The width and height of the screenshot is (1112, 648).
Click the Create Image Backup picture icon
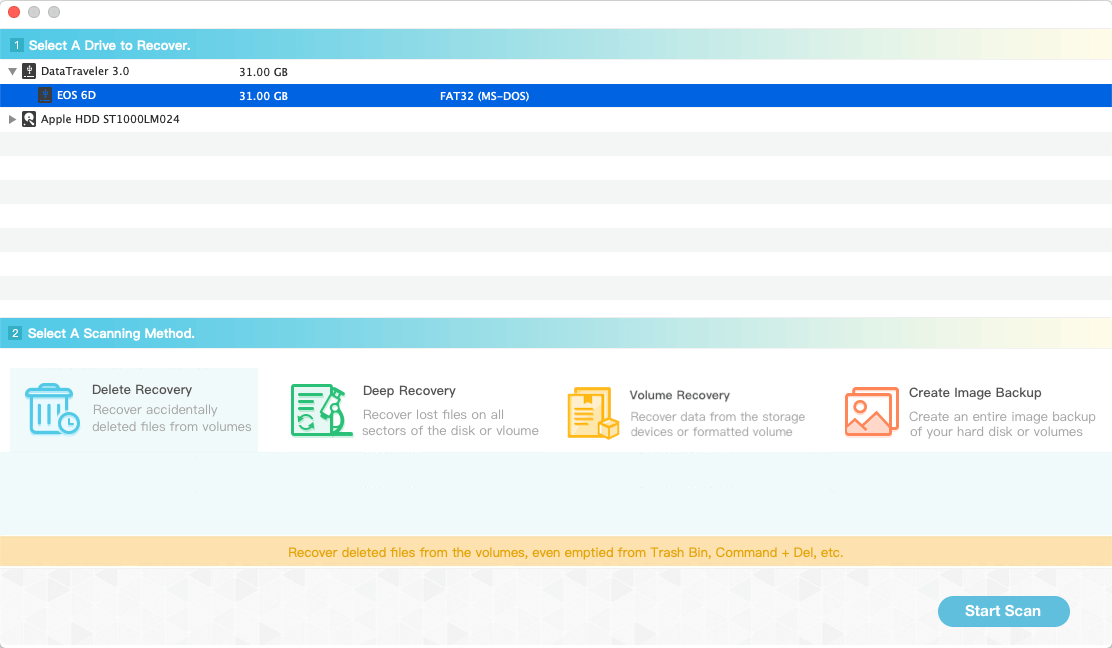(872, 412)
